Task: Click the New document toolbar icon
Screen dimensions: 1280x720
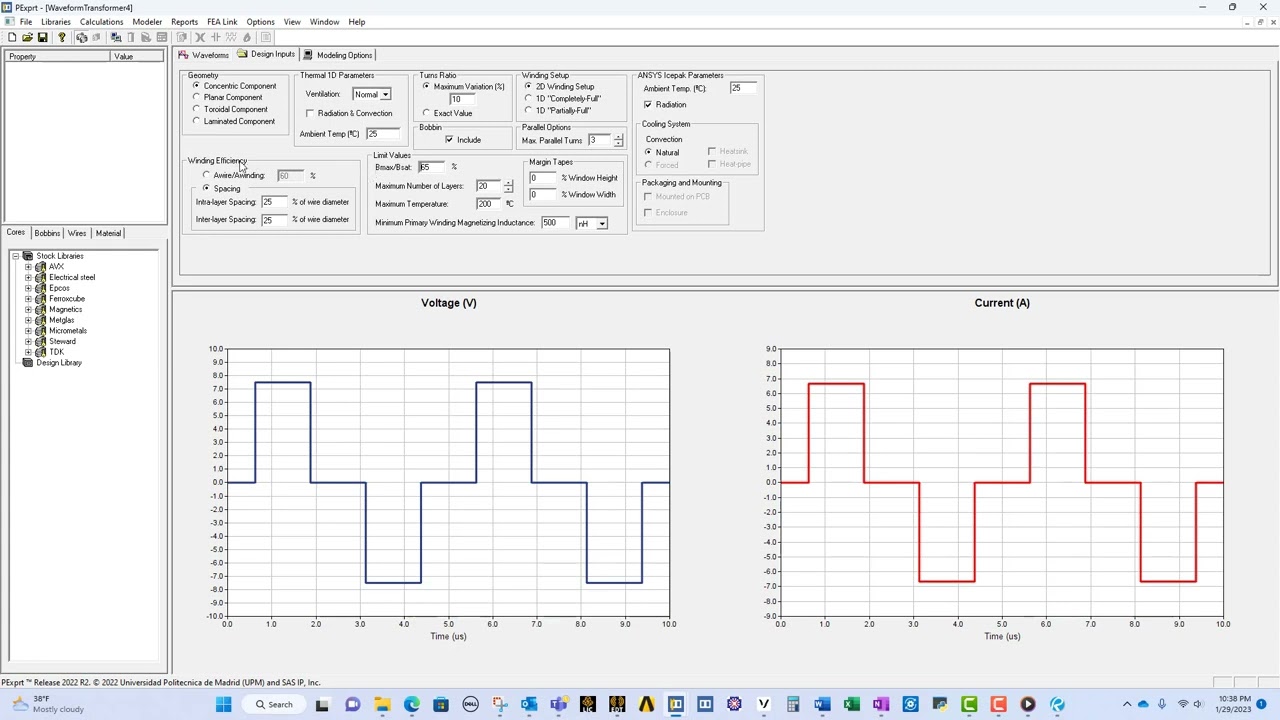Action: pos(12,37)
